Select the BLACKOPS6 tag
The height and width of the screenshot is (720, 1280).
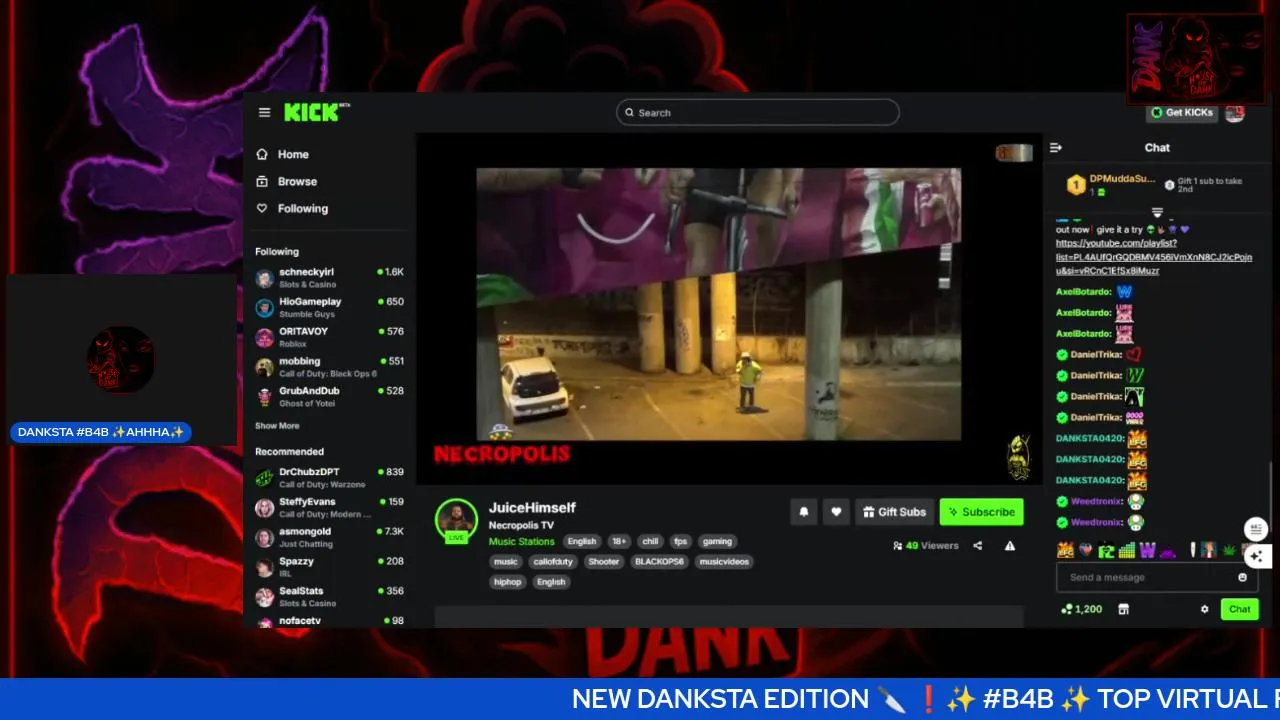[659, 561]
